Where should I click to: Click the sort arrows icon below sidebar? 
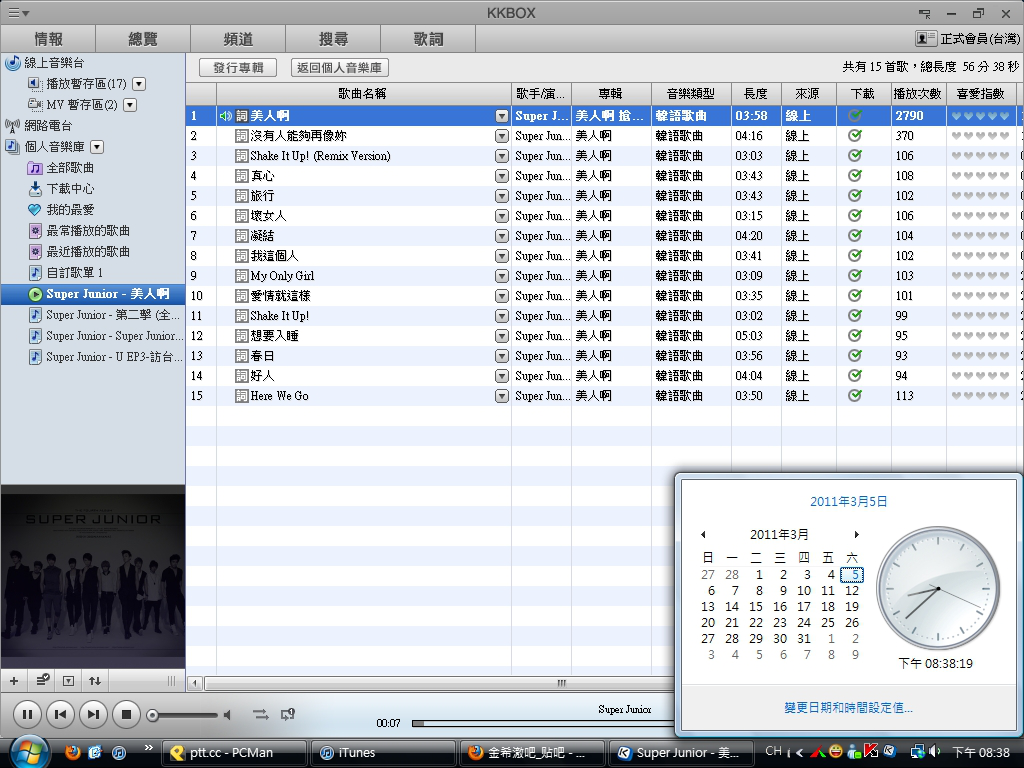point(95,681)
